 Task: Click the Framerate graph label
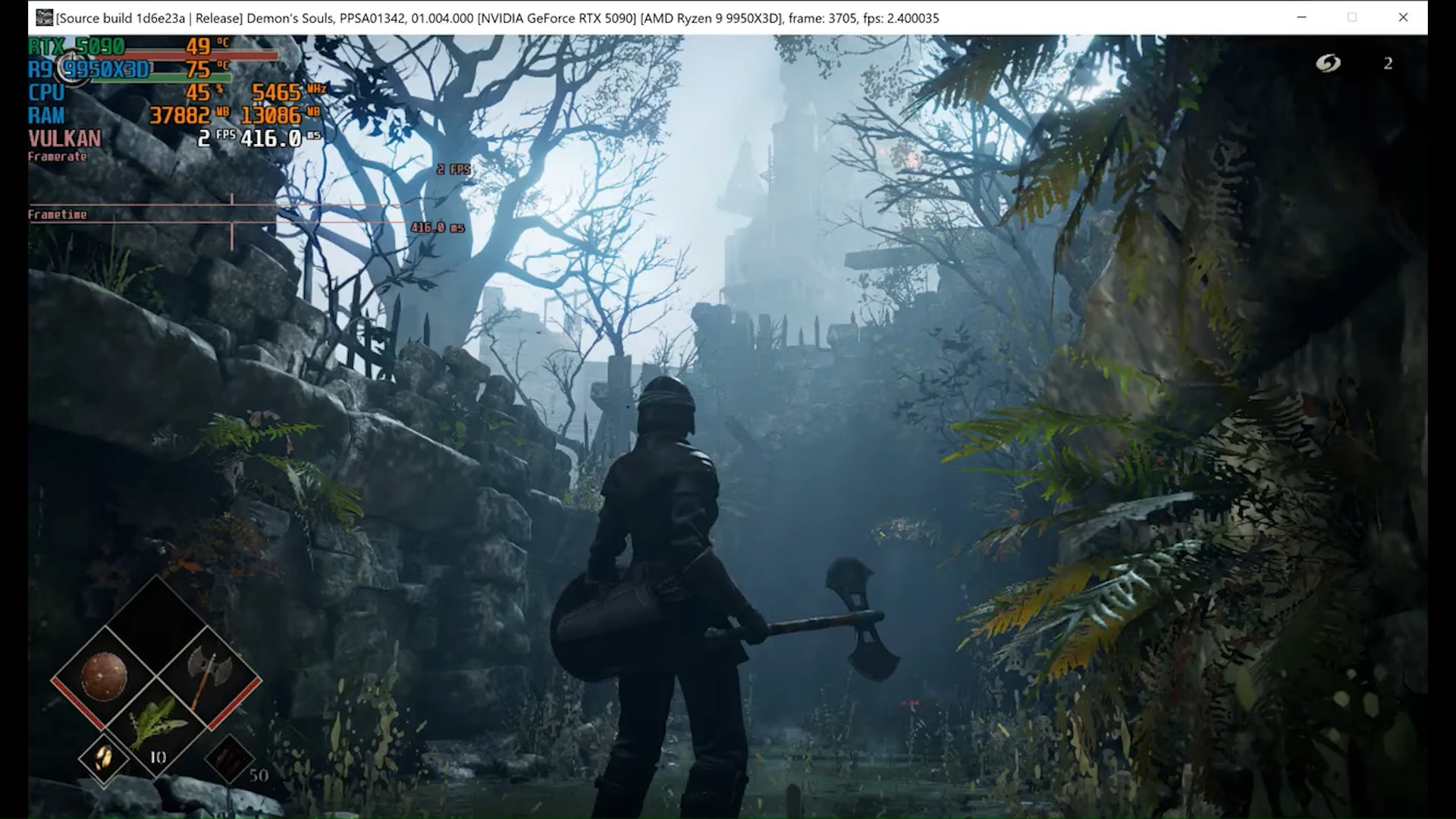coord(58,157)
